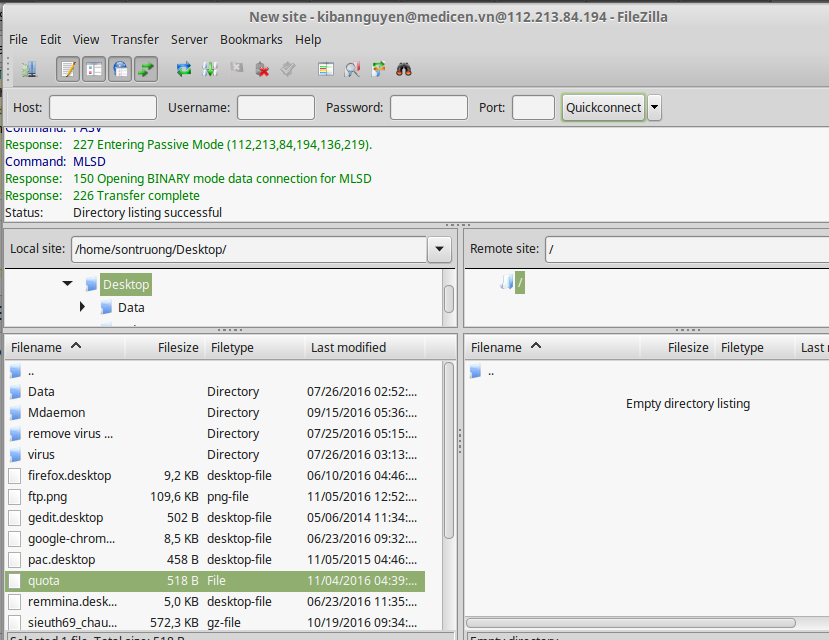Open the Transfer menu

[x=135, y=40]
